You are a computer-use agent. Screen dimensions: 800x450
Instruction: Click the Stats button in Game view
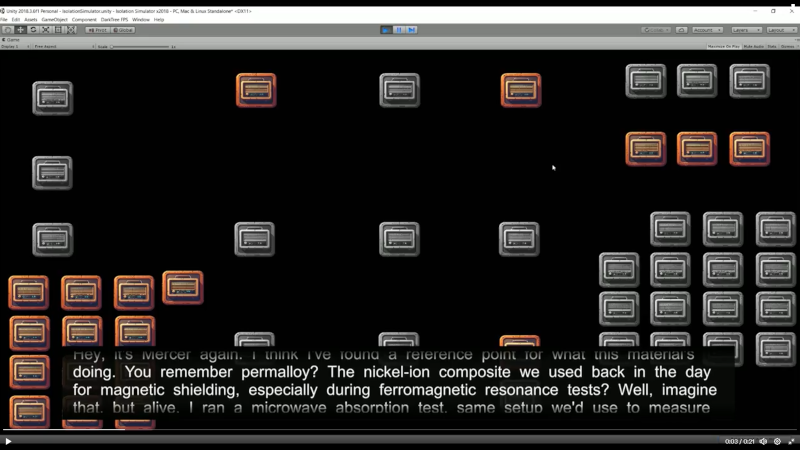click(x=772, y=46)
